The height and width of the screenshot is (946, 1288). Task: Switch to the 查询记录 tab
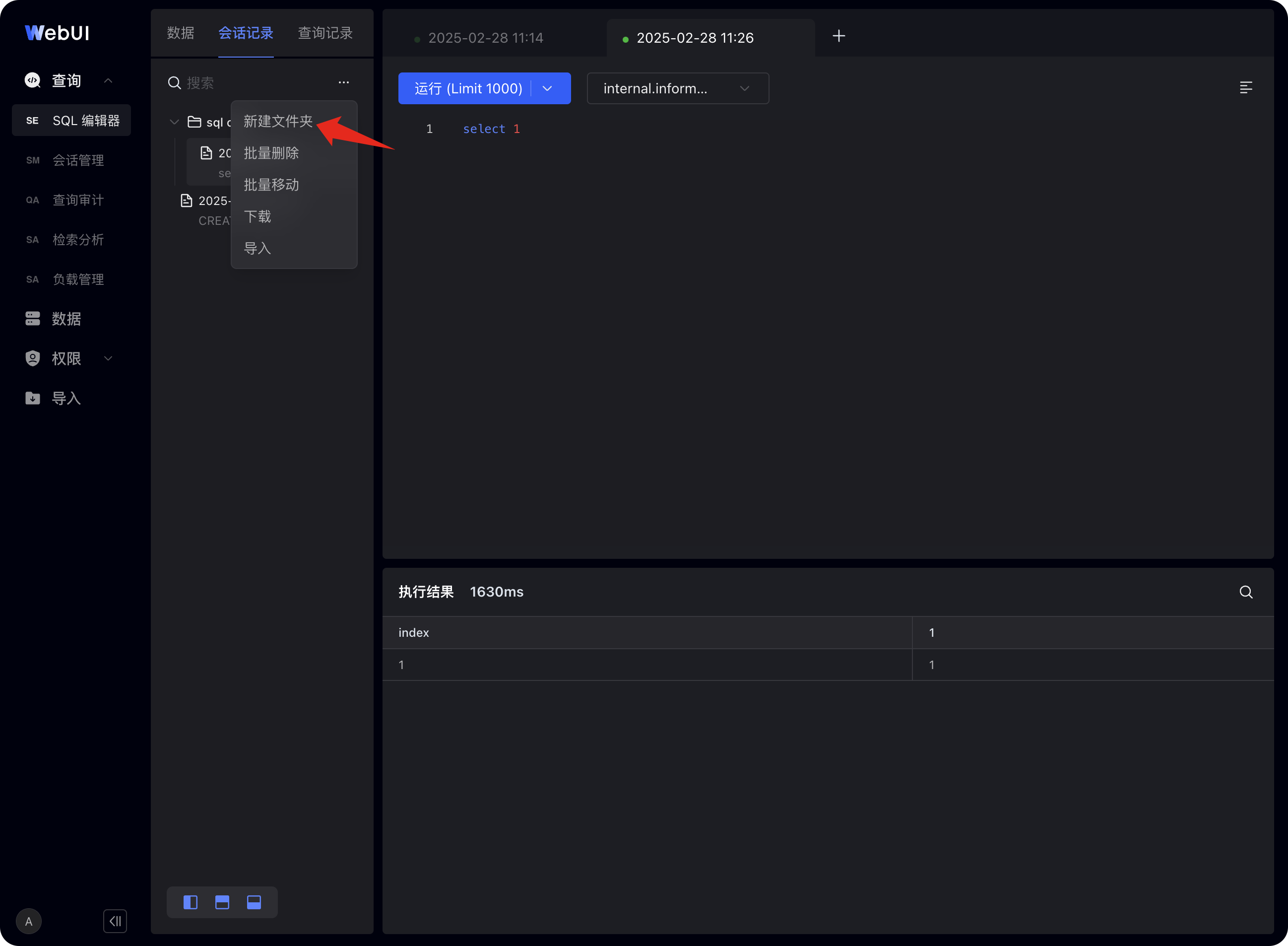tap(325, 33)
